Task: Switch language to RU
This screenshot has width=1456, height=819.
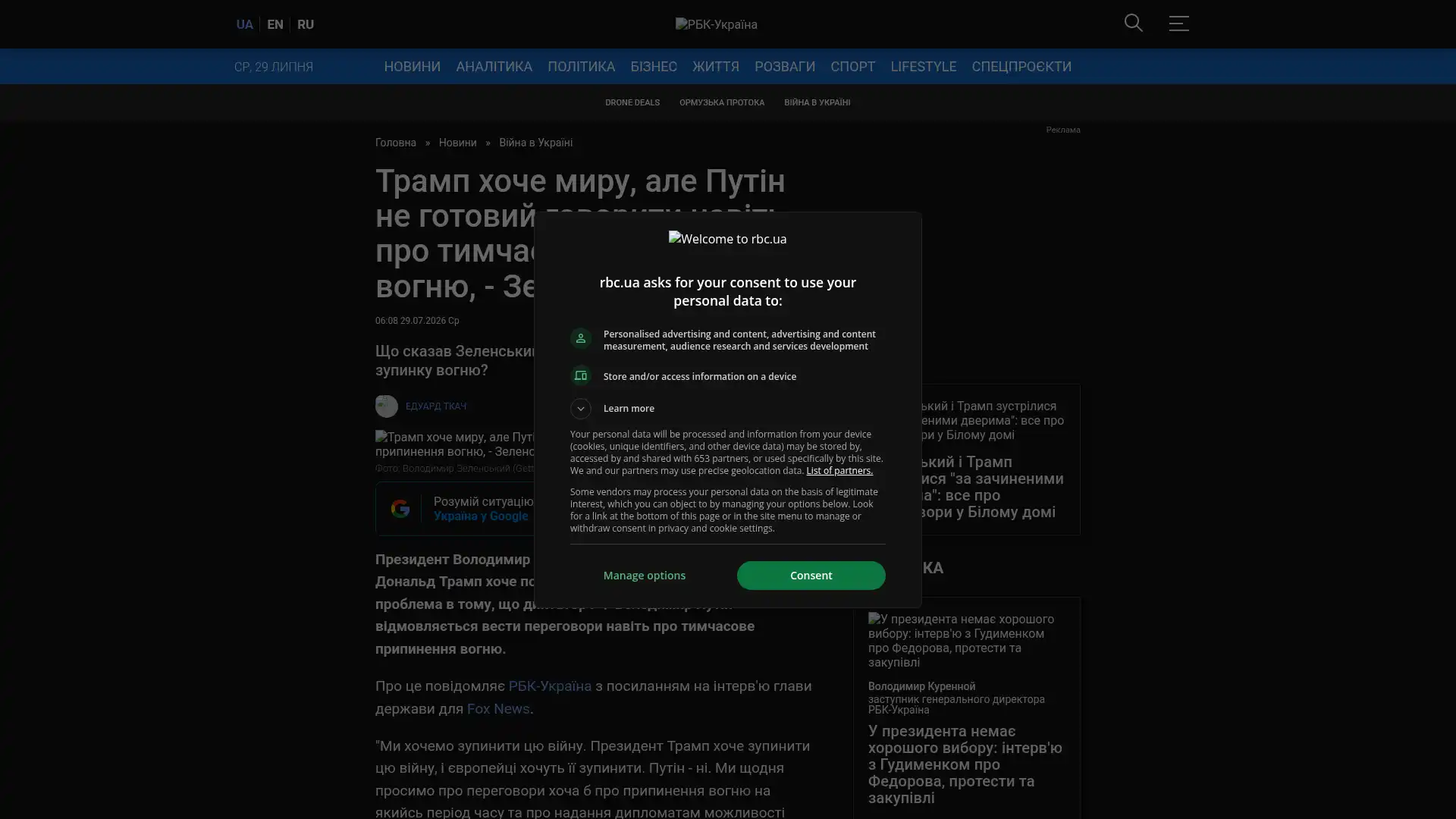Action: pos(306,24)
